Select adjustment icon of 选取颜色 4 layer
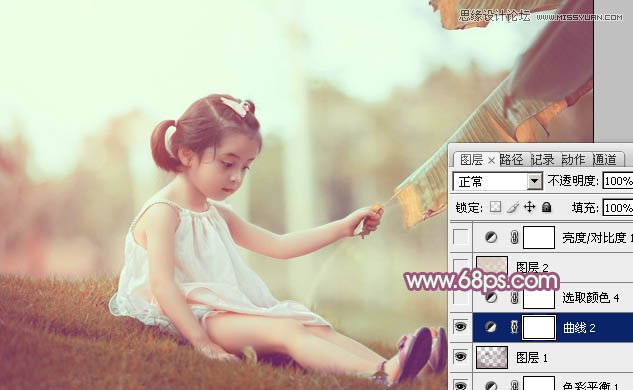Image resolution: width=633 pixels, height=390 pixels. tap(491, 298)
